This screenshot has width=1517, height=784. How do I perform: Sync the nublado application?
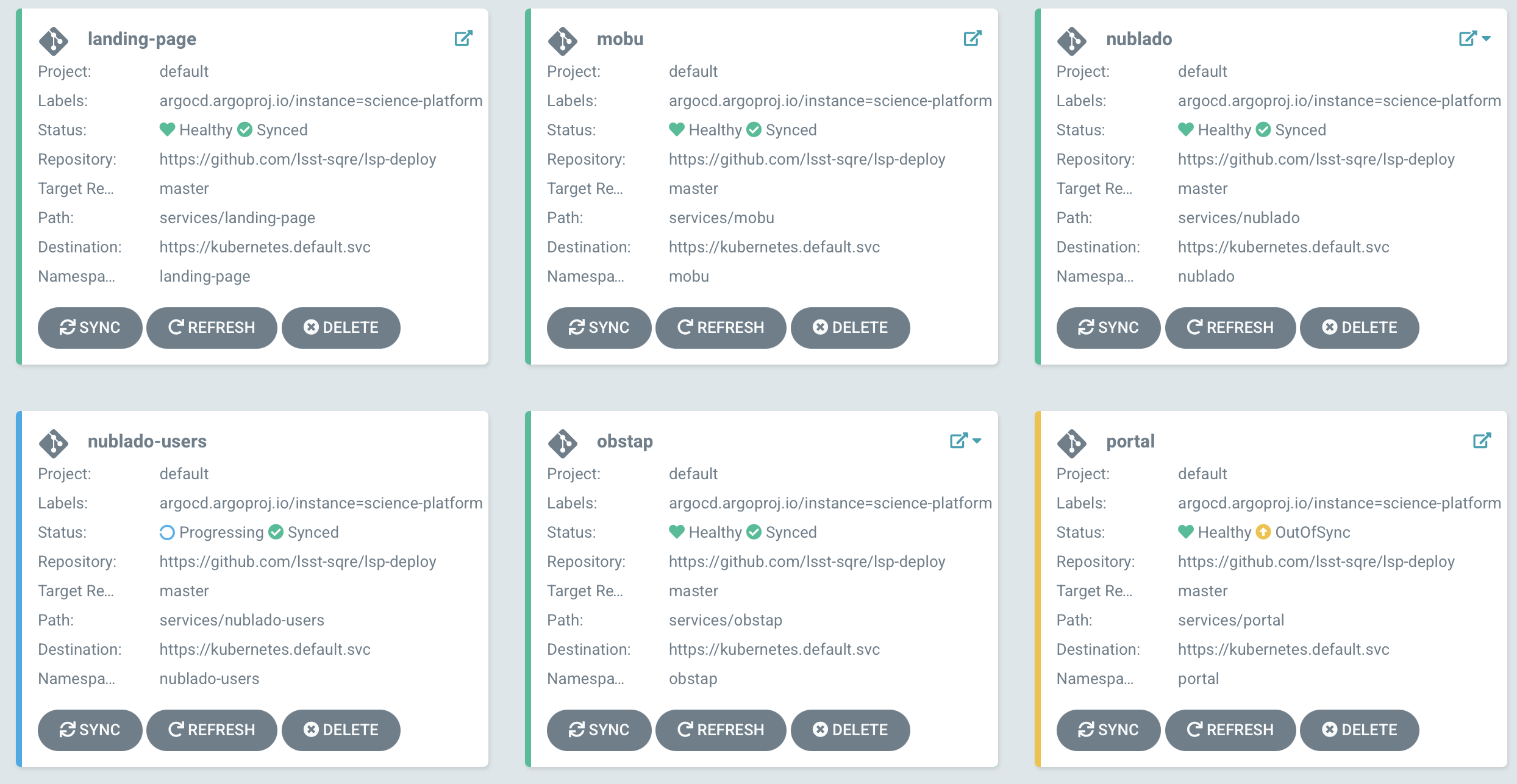coord(1108,327)
